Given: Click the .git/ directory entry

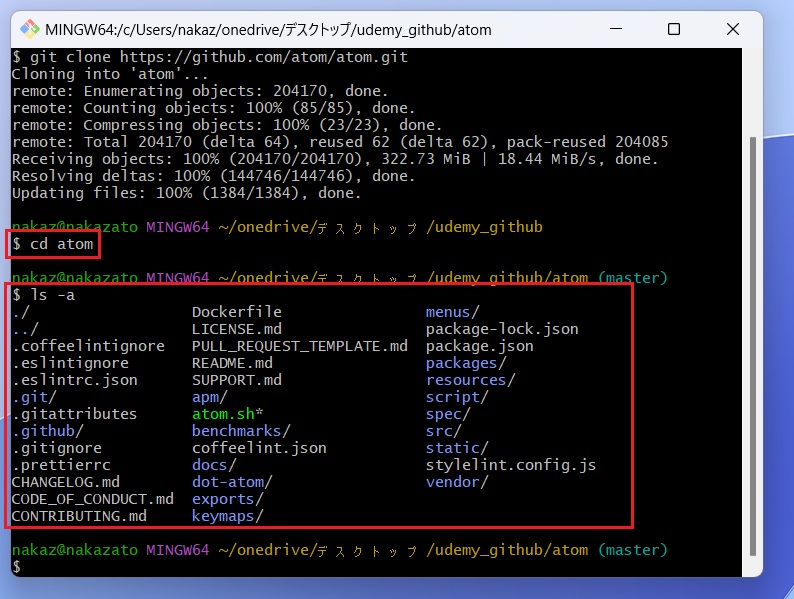Looking at the screenshot, I should point(34,397).
